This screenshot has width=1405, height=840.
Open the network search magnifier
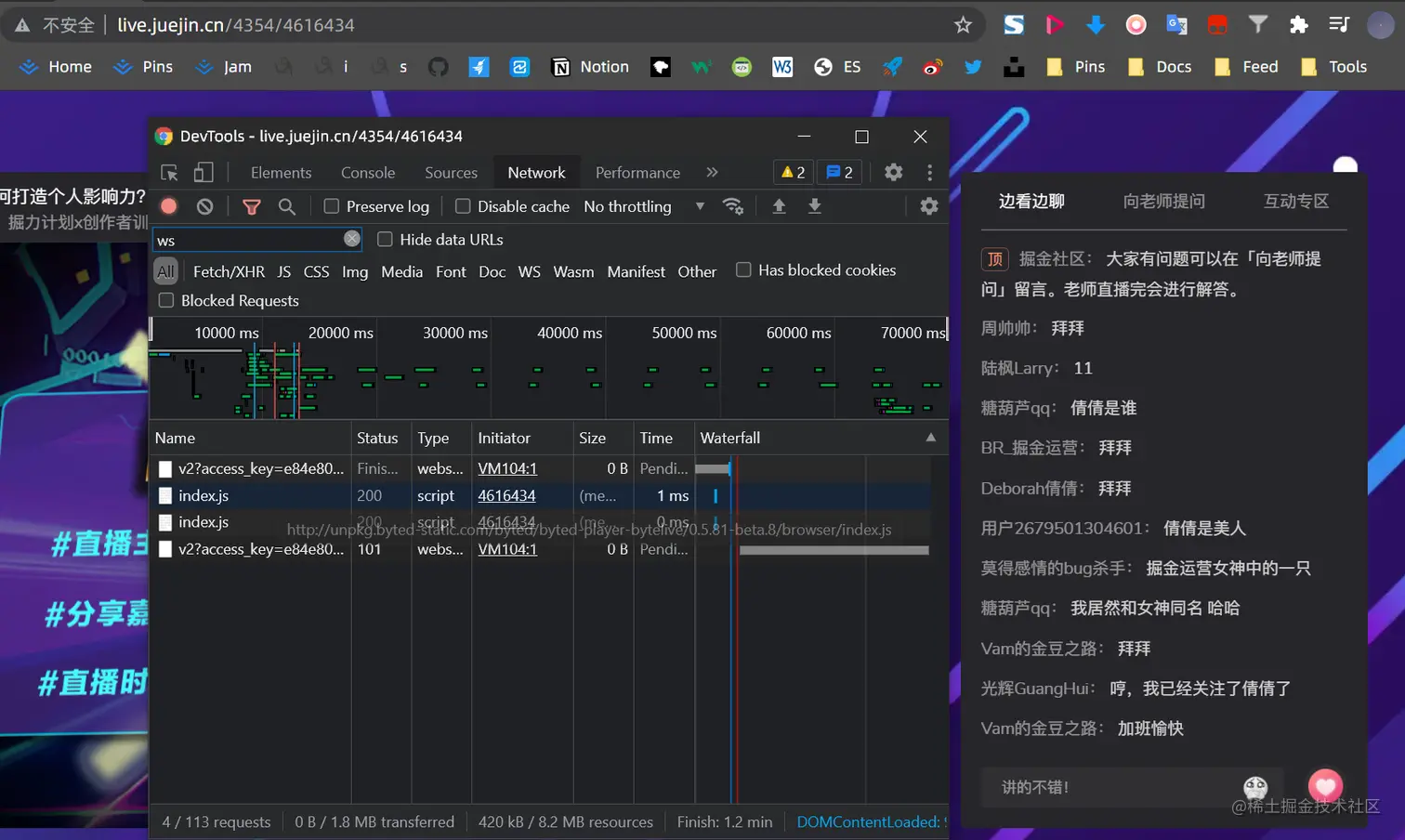[287, 206]
